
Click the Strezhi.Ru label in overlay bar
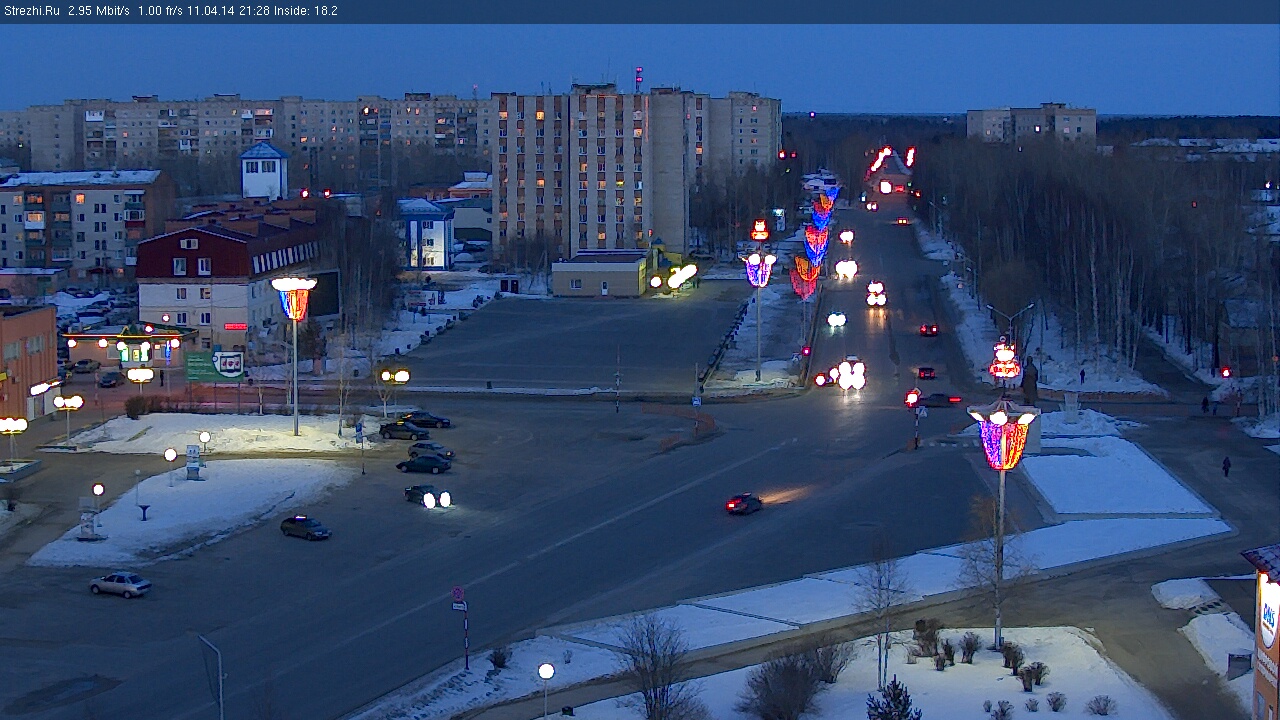pos(31,11)
